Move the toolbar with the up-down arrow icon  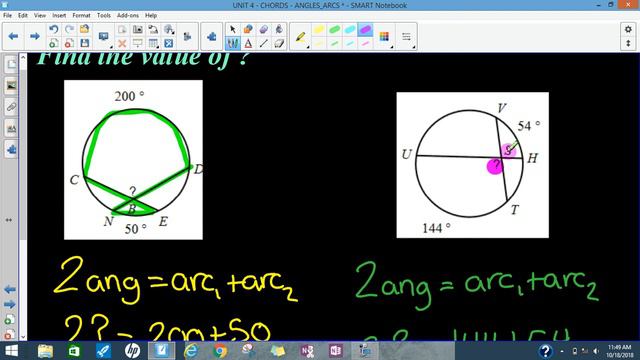tap(628, 43)
